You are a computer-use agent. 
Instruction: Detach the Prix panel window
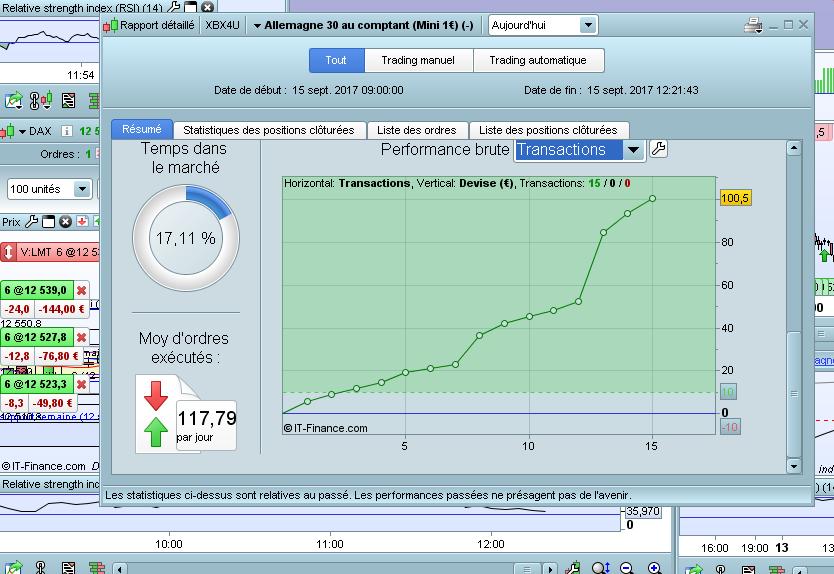pyautogui.click(x=48, y=221)
